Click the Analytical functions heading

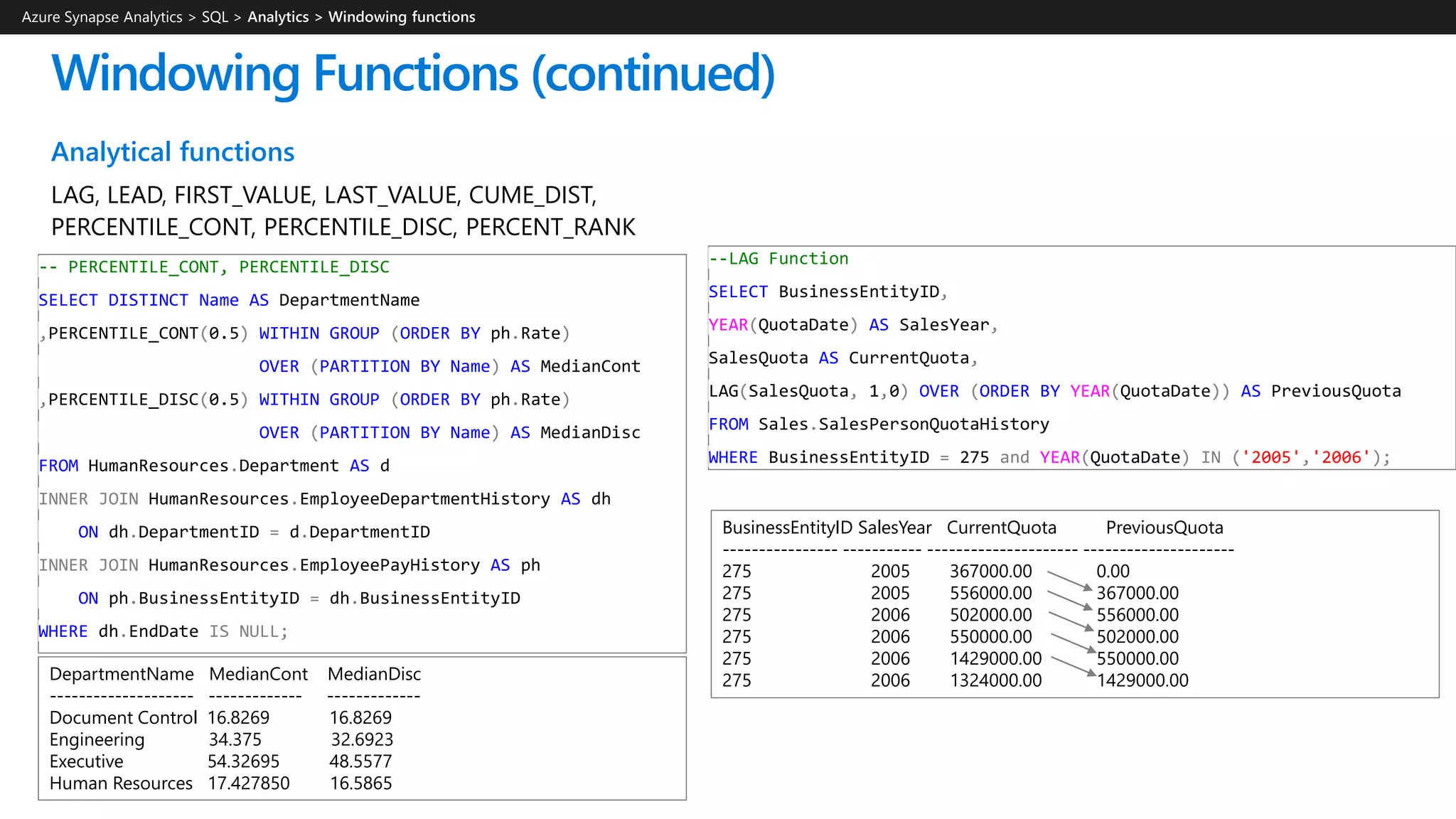pyautogui.click(x=173, y=151)
